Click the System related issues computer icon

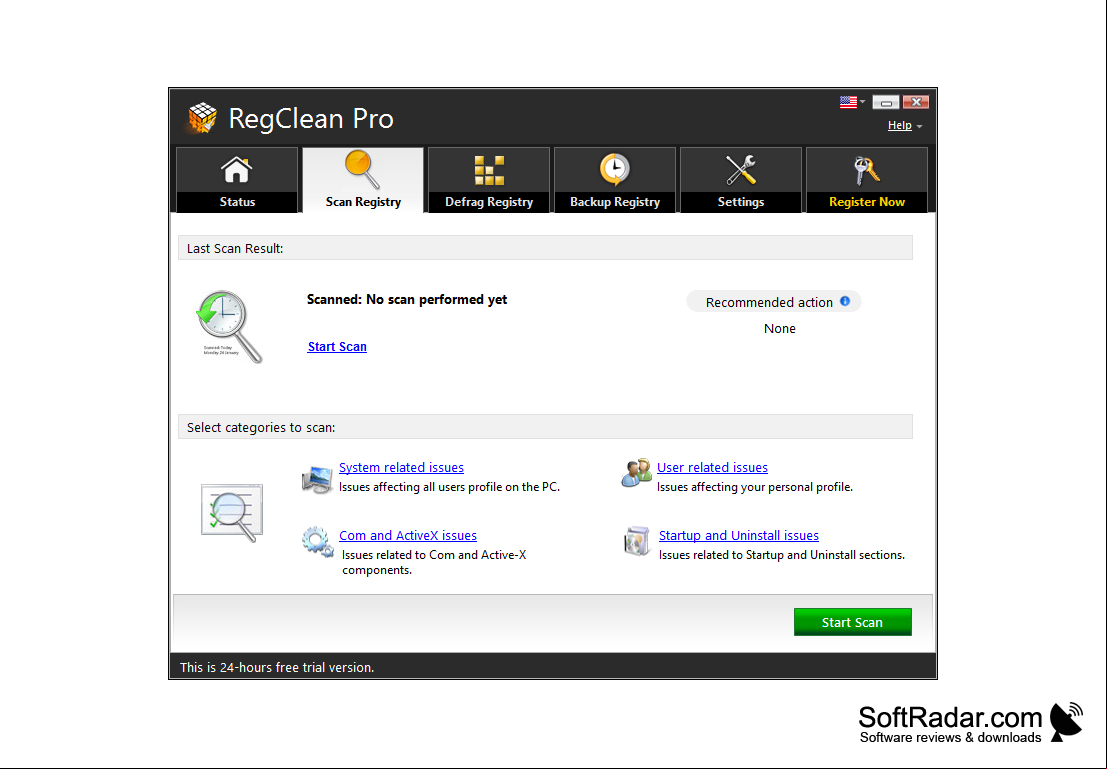(x=317, y=479)
